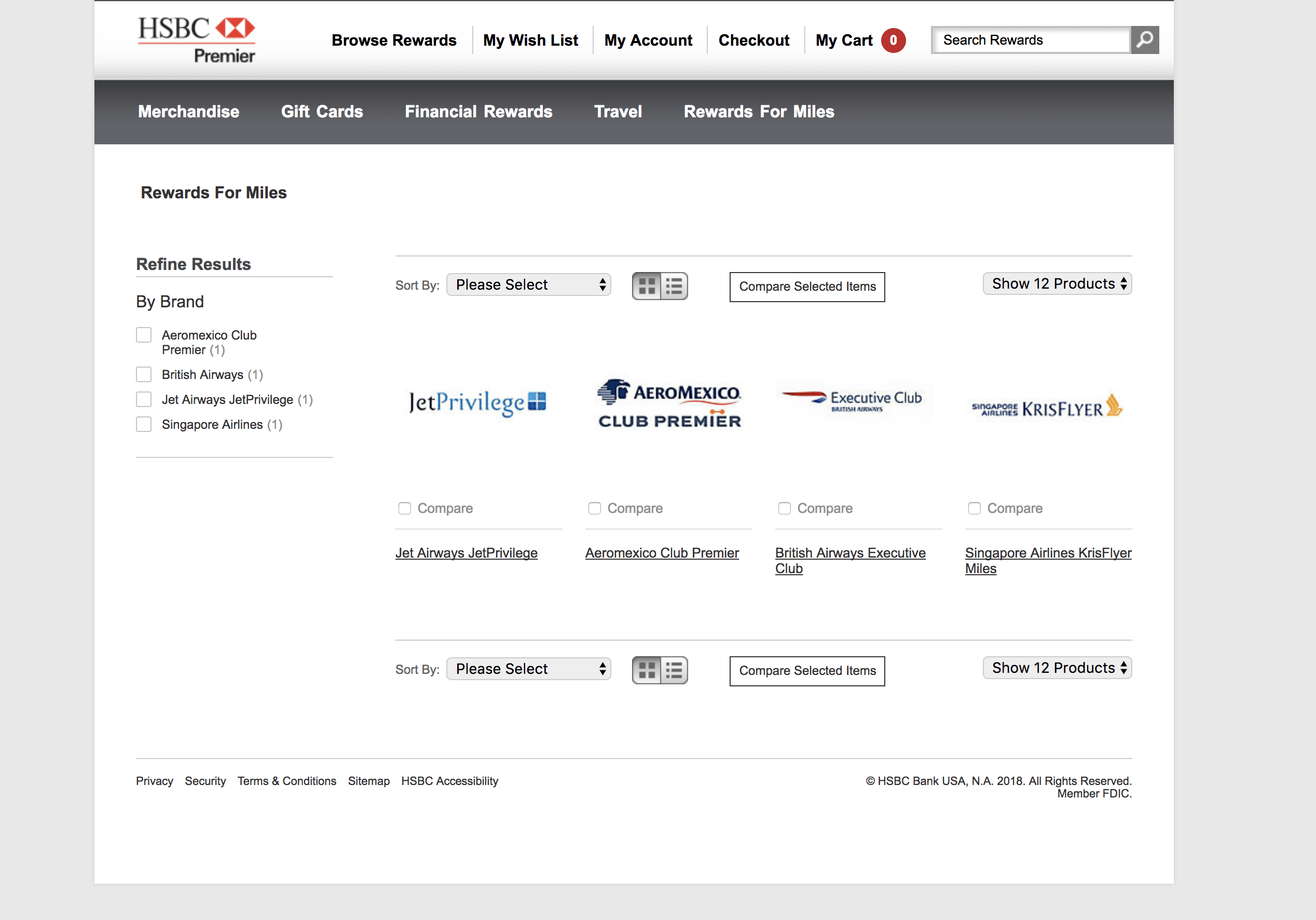The image size is (1316, 920).
Task: Open the British Airways Executive Club link
Action: 850,560
